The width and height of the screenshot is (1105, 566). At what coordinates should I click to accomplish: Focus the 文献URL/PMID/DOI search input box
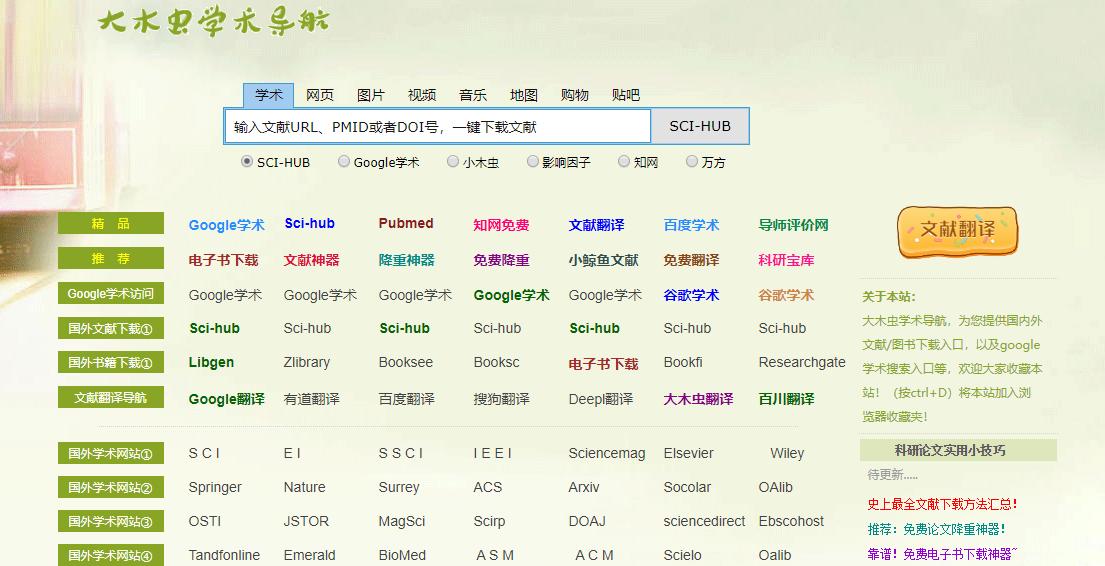pos(438,126)
